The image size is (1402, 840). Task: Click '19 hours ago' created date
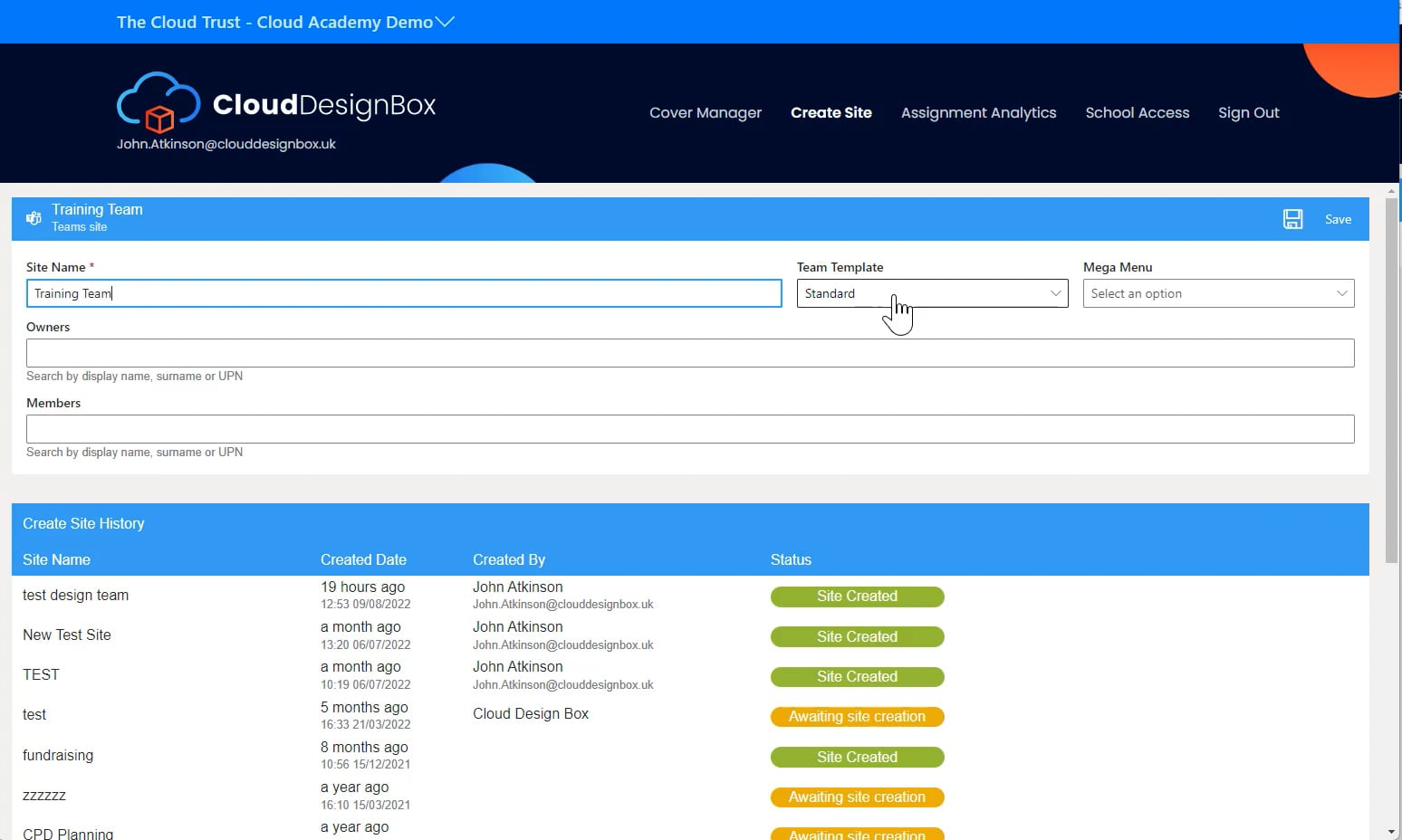point(362,587)
